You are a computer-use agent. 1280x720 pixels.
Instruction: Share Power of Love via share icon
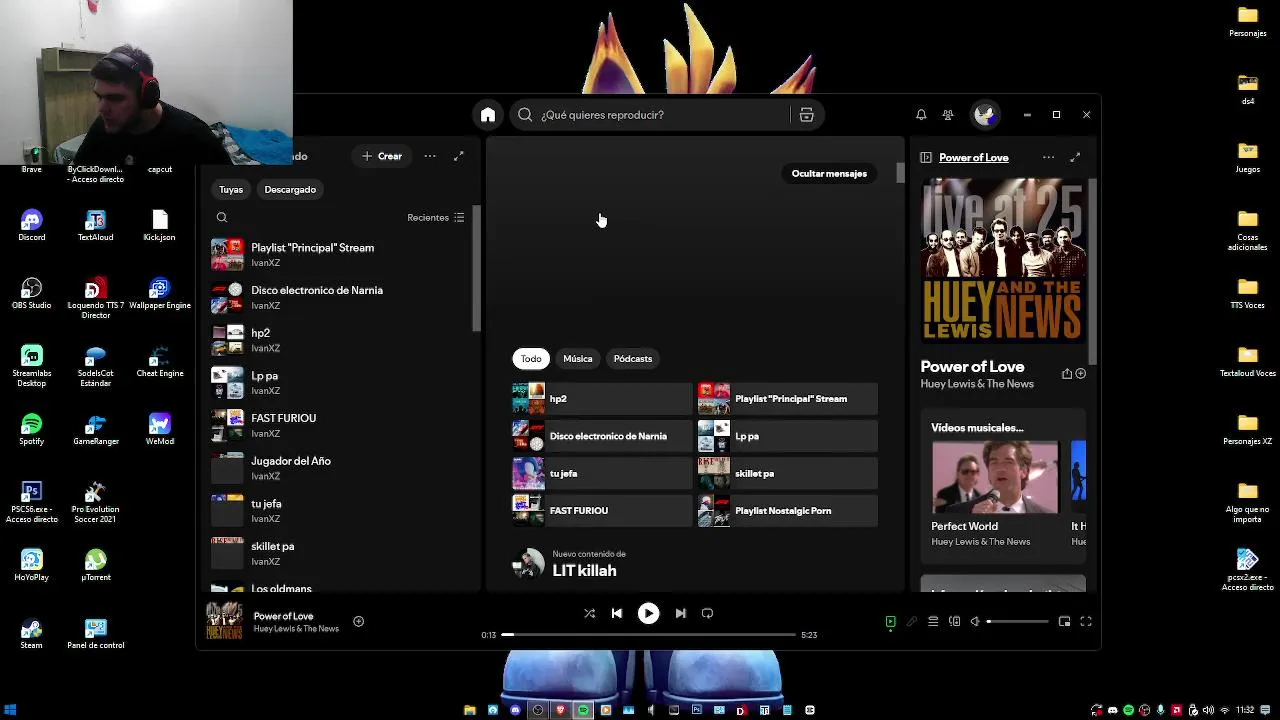pyautogui.click(x=1067, y=374)
